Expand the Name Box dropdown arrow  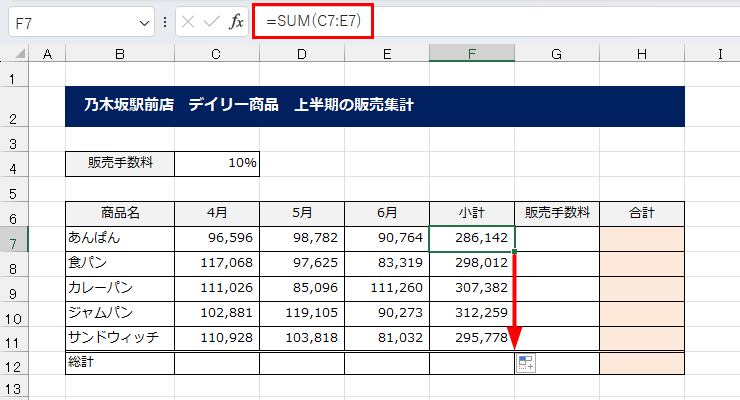pos(144,23)
